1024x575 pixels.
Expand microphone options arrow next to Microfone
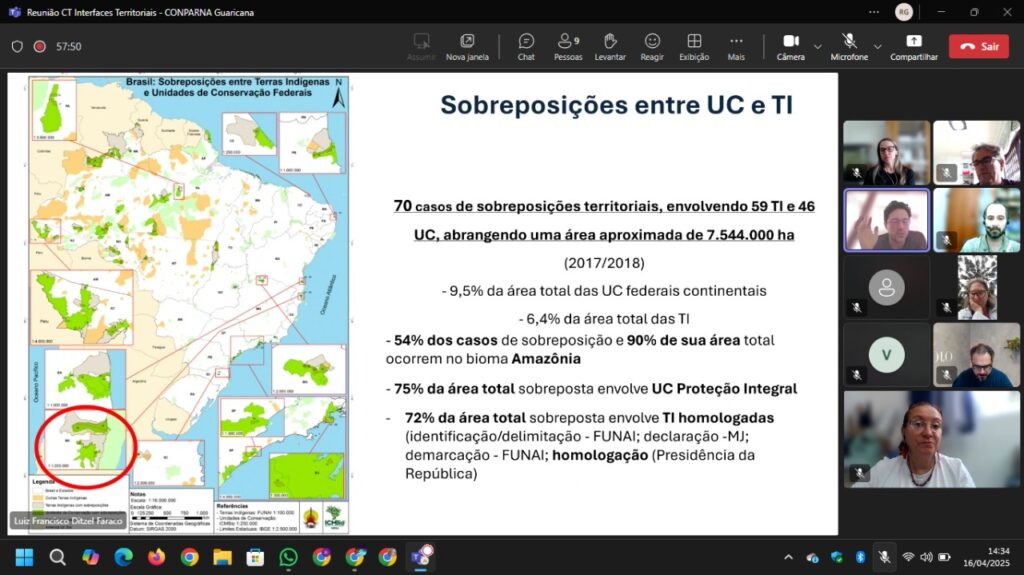pyautogui.click(x=878, y=46)
